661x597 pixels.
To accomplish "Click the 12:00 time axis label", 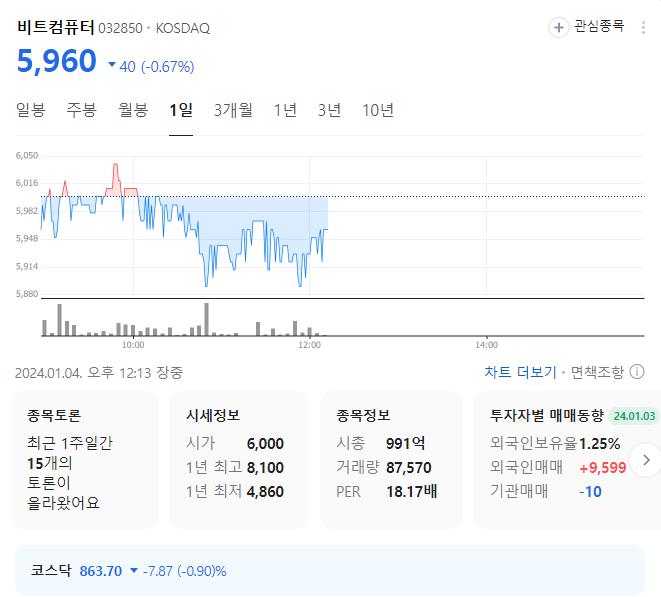I will (x=309, y=345).
